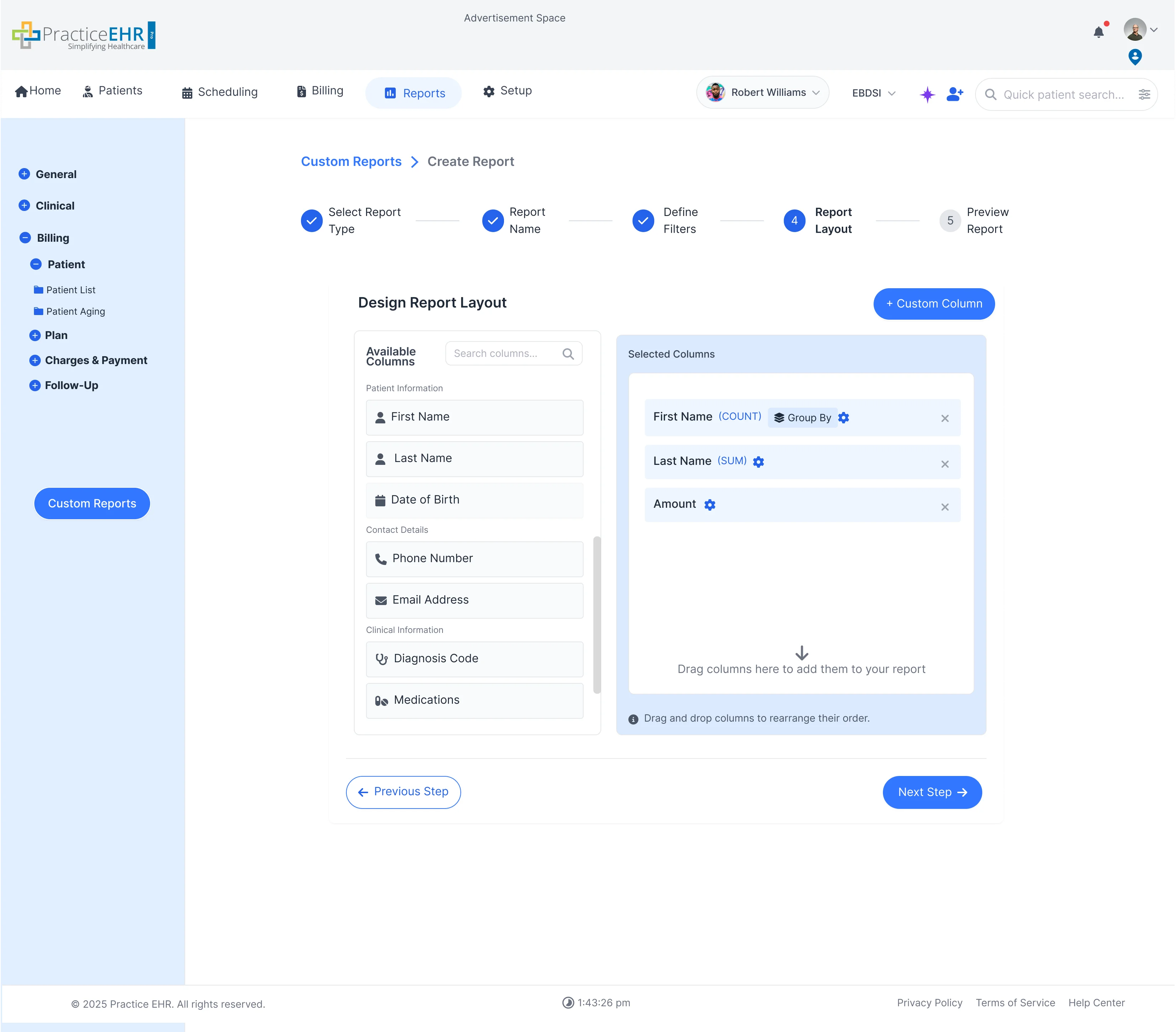Open advanced filters in quick patient search
The width and height of the screenshot is (1176, 1032).
tap(1145, 94)
